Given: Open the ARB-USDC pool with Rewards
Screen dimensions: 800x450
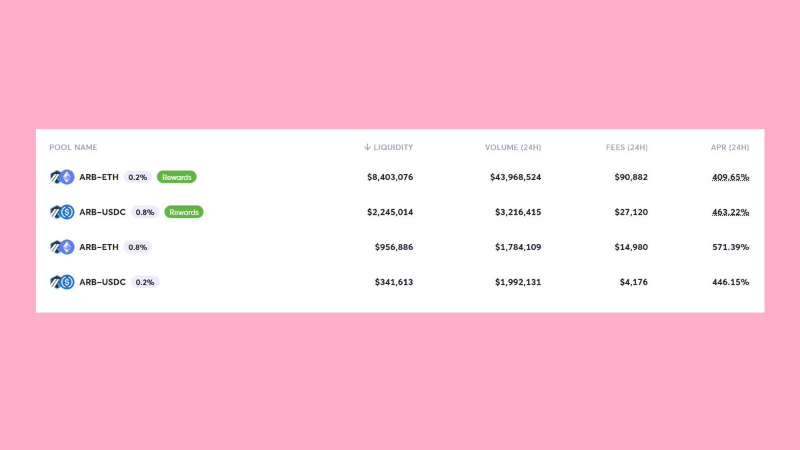Looking at the screenshot, I should point(102,212).
